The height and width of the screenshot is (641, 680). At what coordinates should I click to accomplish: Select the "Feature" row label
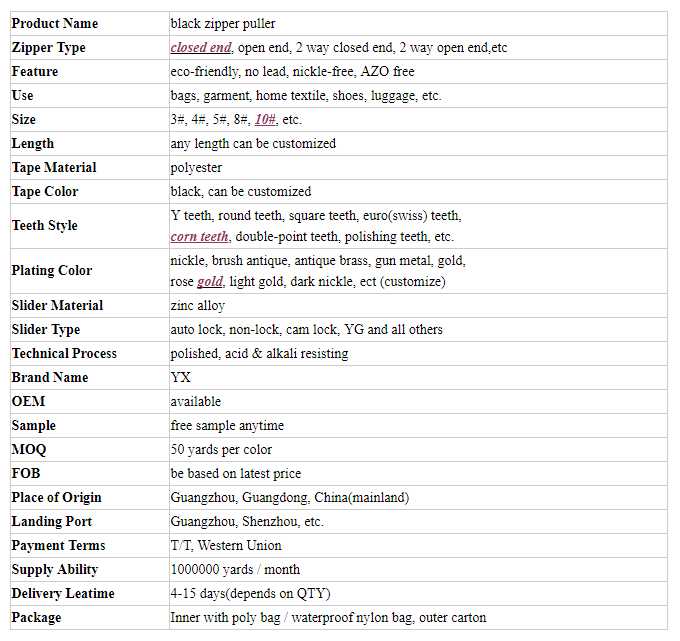[x=35, y=72]
